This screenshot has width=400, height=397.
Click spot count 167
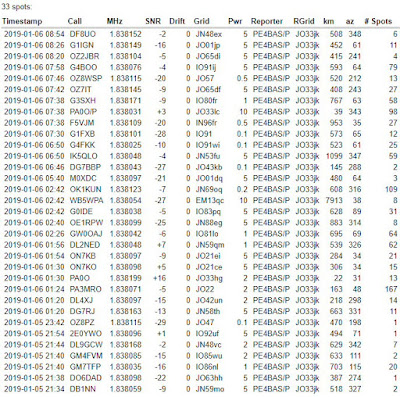click(x=391, y=289)
